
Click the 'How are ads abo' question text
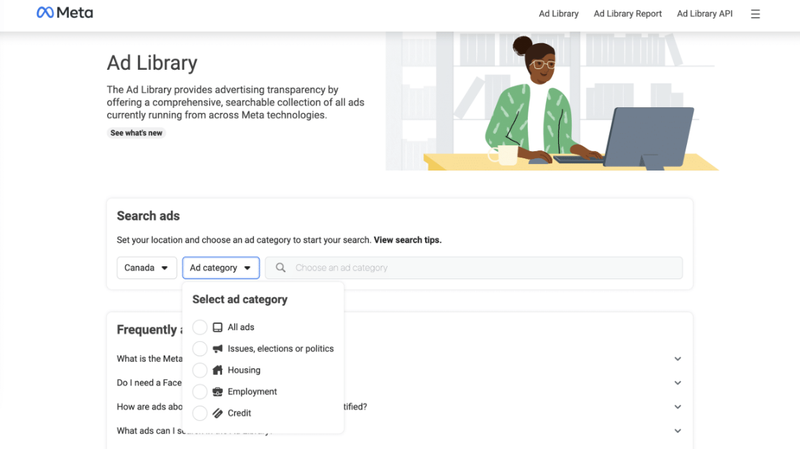149,407
